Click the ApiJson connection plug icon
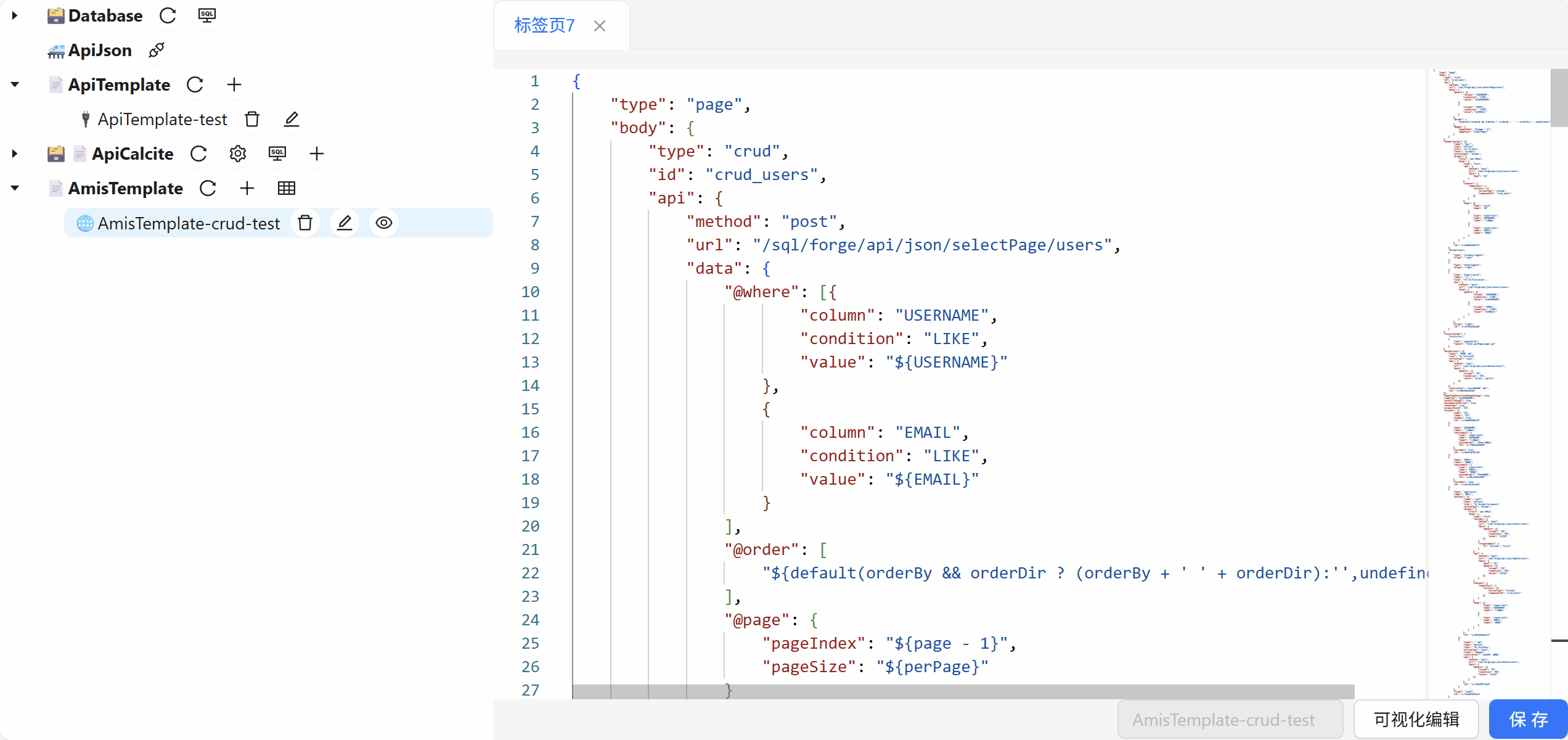This screenshot has height=740, width=1568. tap(157, 50)
